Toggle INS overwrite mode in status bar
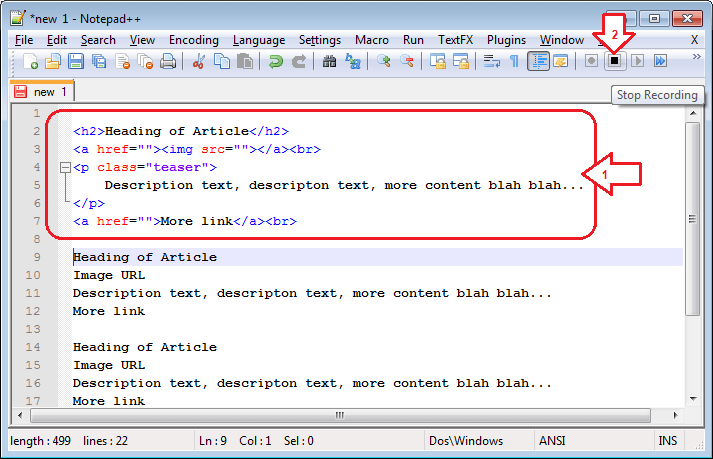Screen dimensions: 713x459 [667, 441]
